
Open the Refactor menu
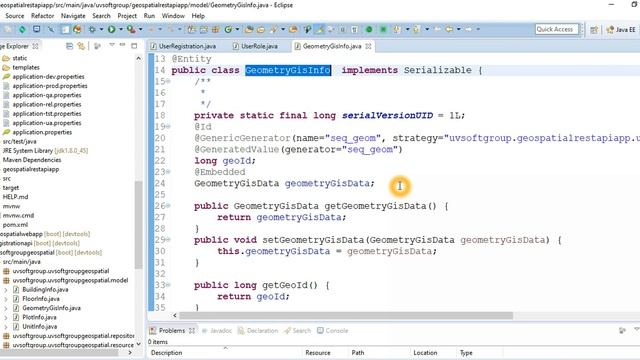point(42,16)
